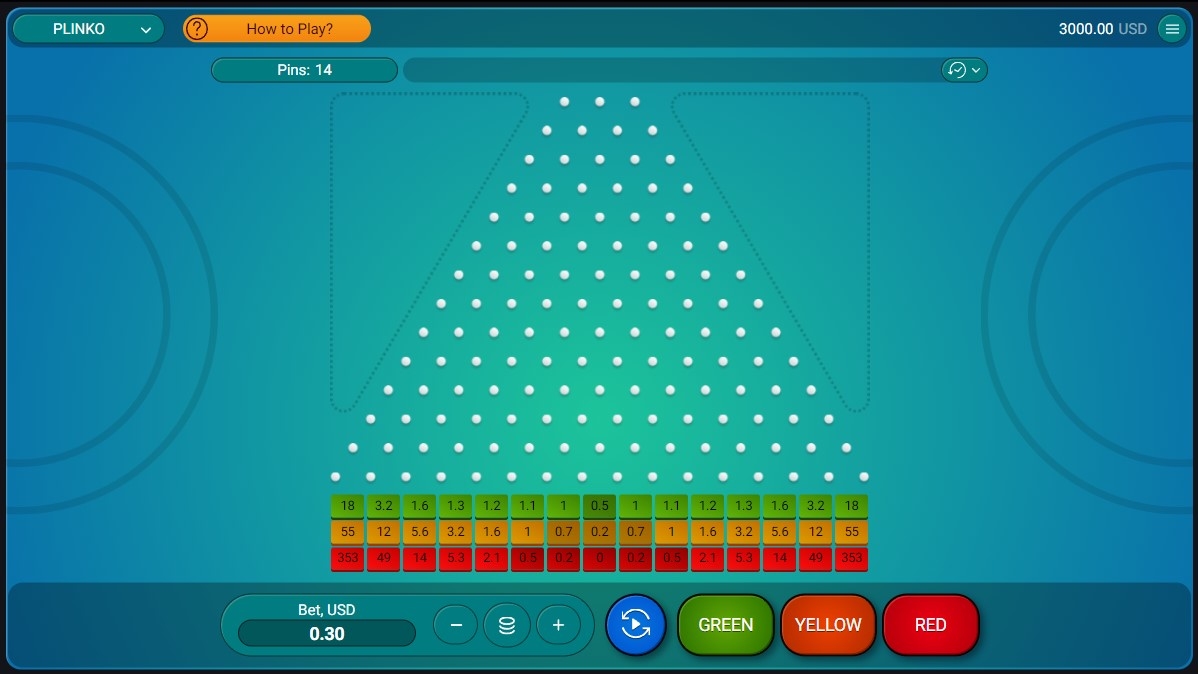Image resolution: width=1198 pixels, height=674 pixels.
Task: Click the rightmost yellow 55 multiplier
Action: point(852,532)
